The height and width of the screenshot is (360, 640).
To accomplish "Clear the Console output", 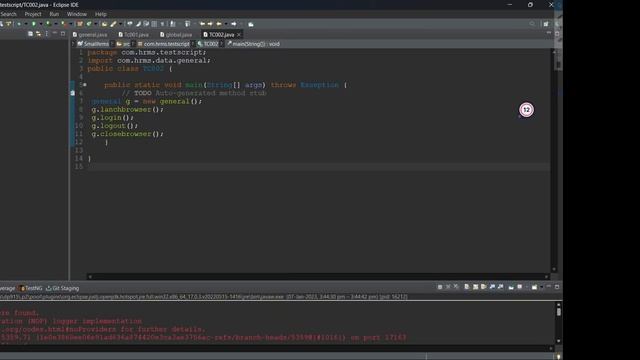I will (x=467, y=287).
